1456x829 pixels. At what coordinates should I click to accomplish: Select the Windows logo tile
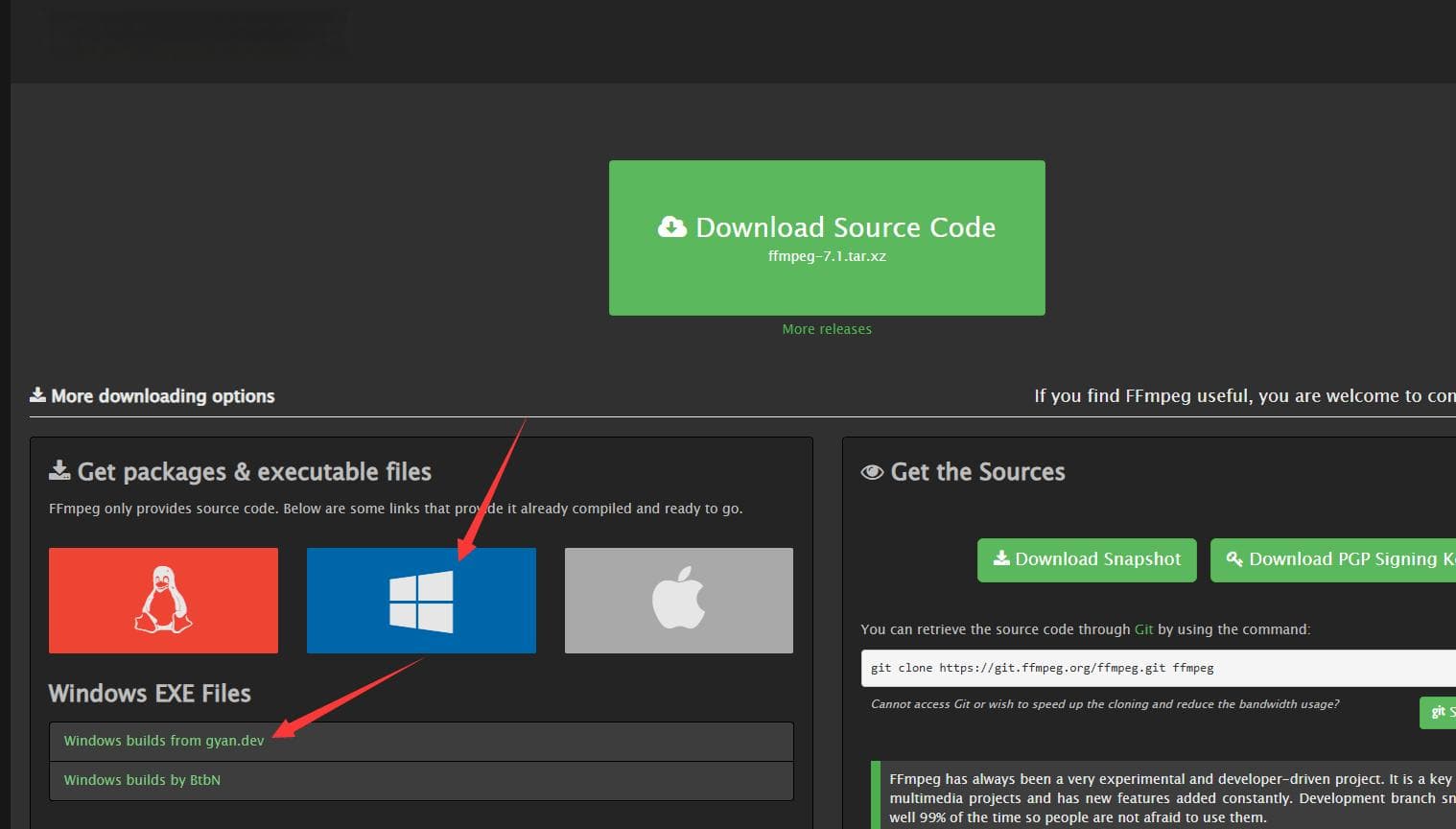(x=421, y=601)
